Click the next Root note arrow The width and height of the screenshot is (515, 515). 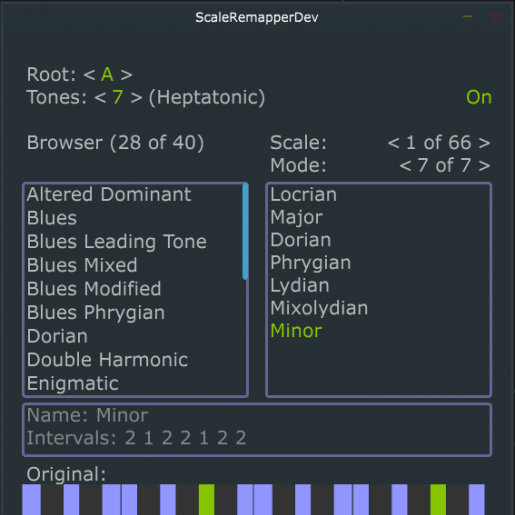[126, 75]
